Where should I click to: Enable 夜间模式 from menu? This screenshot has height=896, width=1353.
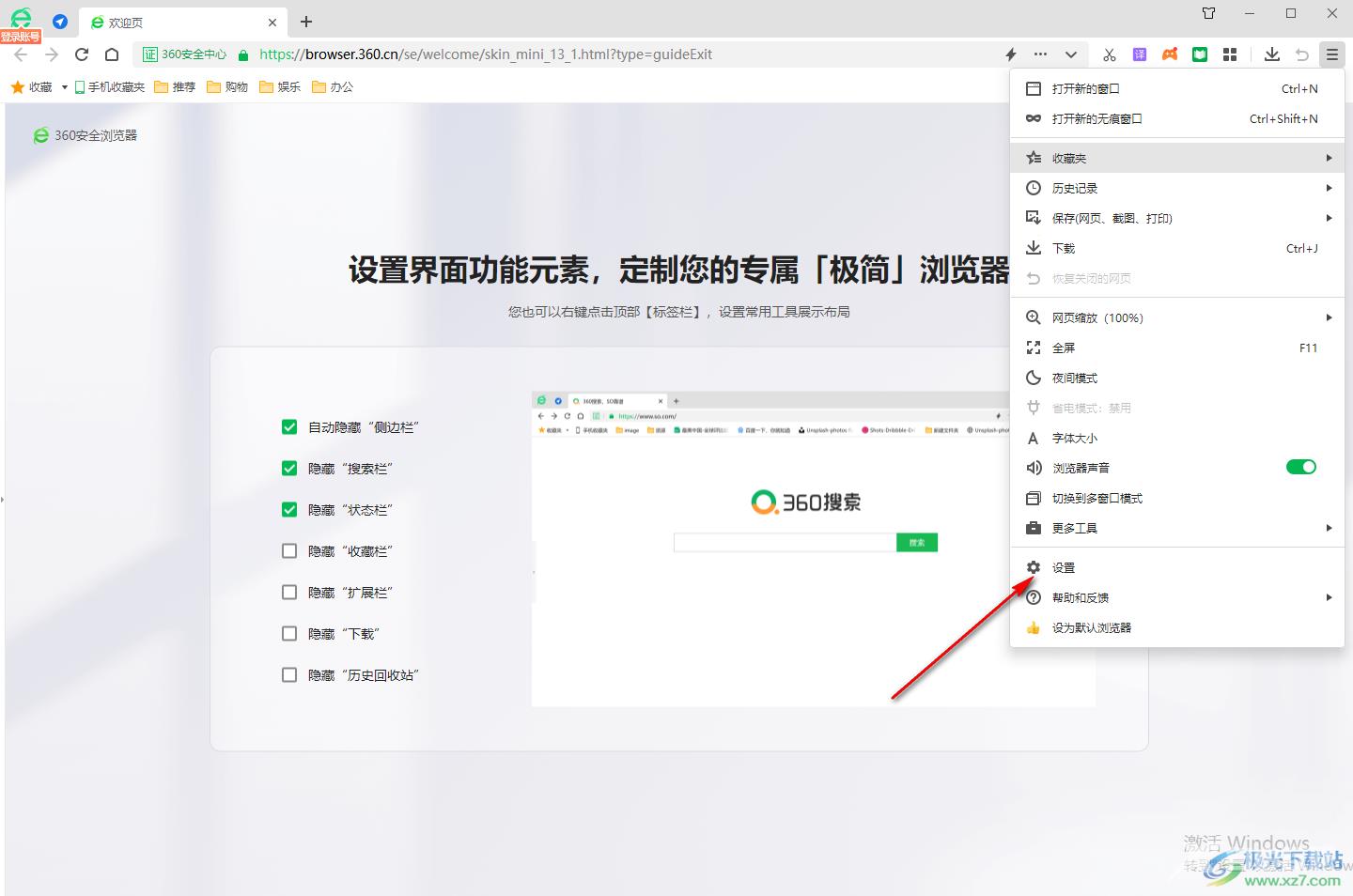tap(1177, 378)
